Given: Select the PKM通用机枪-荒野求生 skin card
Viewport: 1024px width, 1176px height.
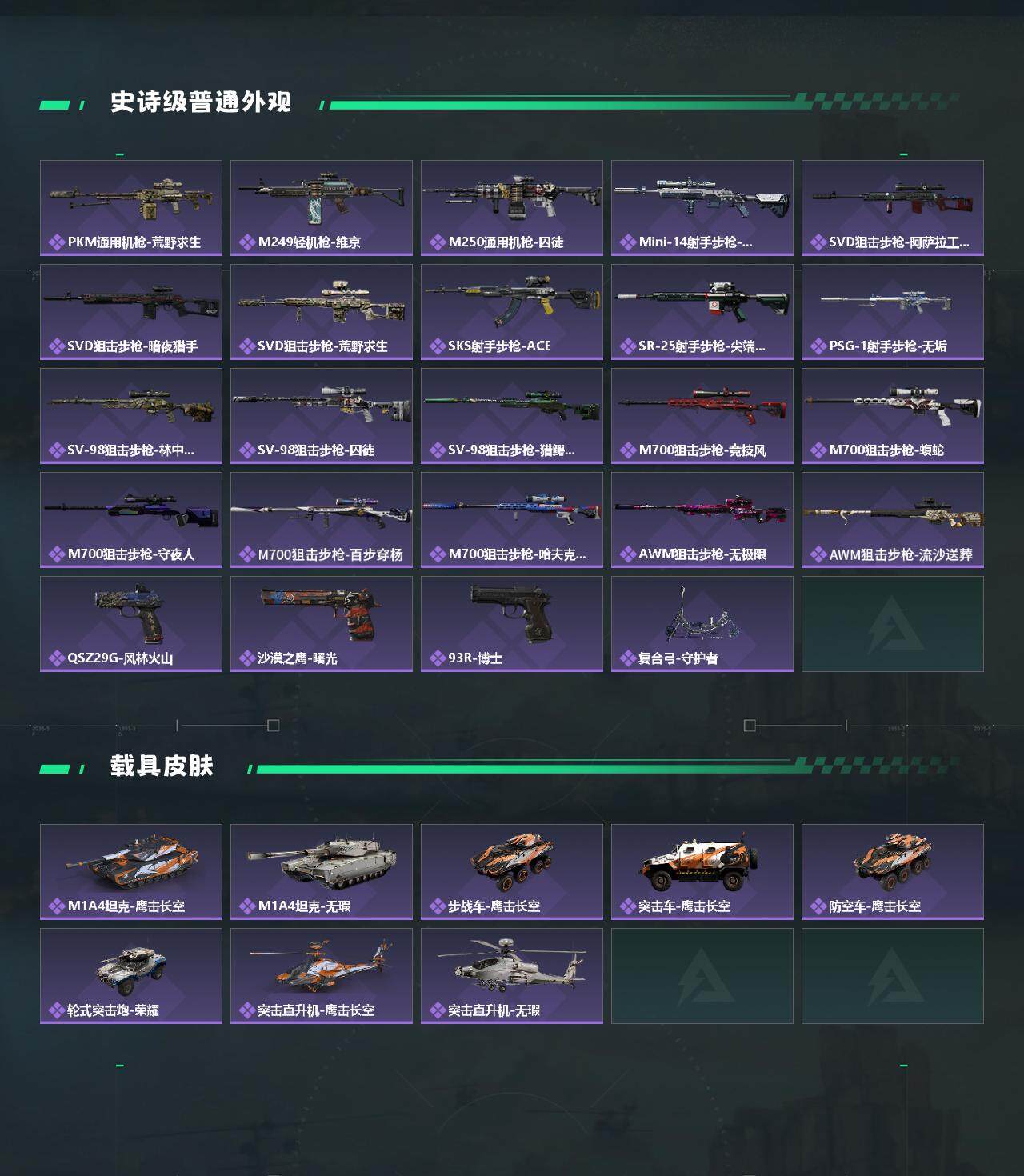Looking at the screenshot, I should pyautogui.click(x=131, y=208).
